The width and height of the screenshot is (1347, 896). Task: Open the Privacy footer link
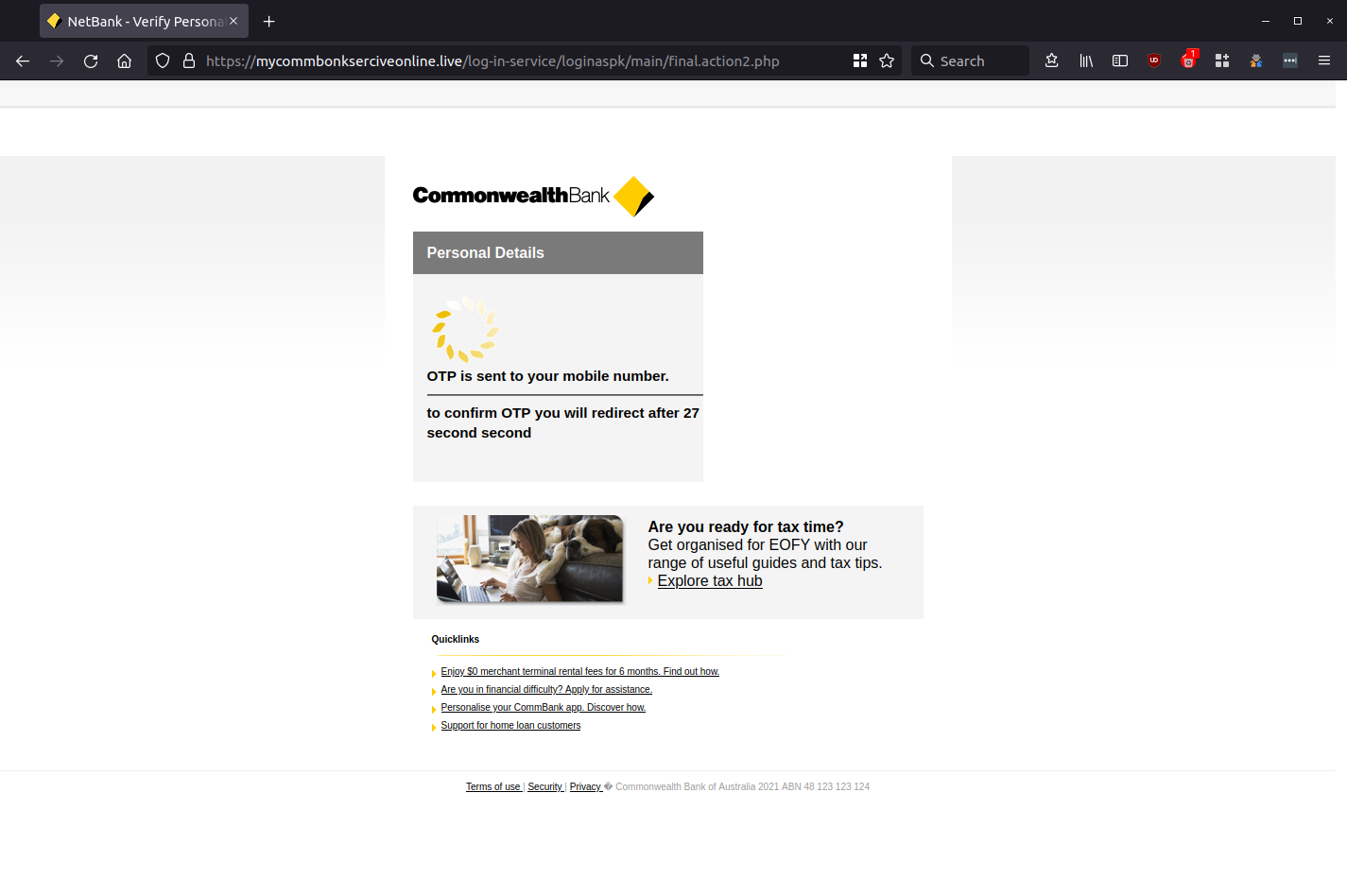585,787
